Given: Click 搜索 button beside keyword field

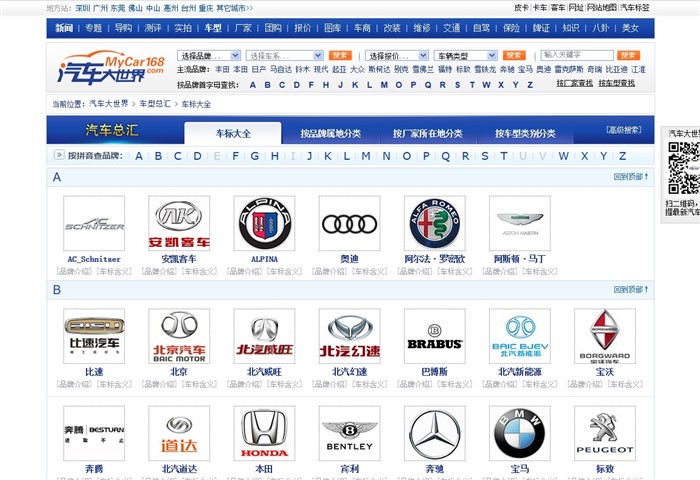Looking at the screenshot, I should (x=629, y=55).
